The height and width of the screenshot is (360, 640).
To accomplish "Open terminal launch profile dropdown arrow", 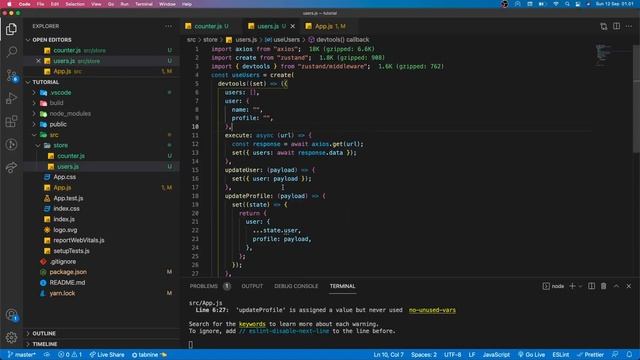I will click(580, 286).
